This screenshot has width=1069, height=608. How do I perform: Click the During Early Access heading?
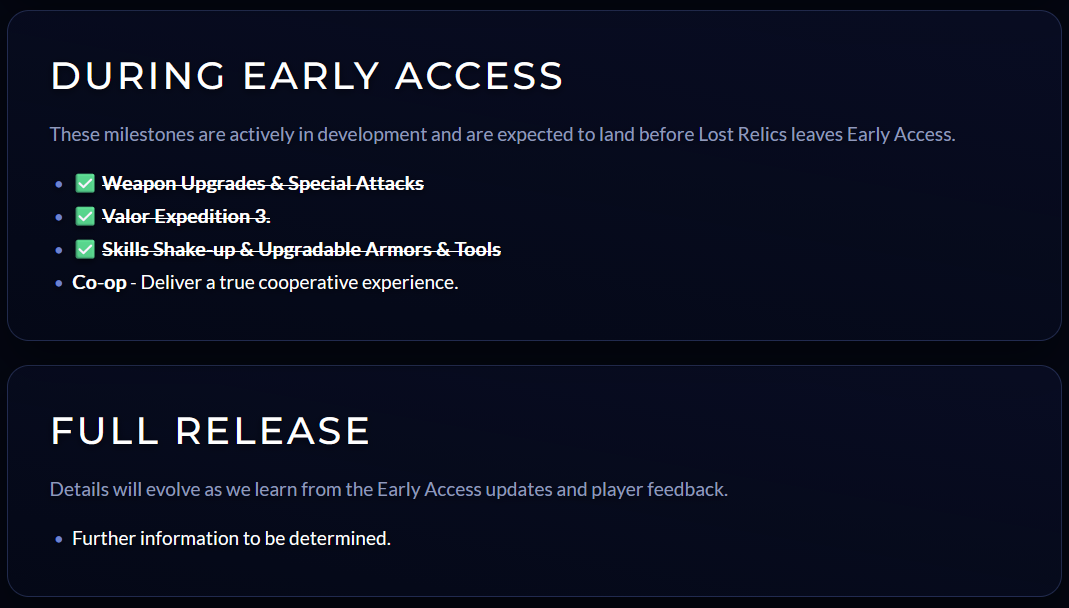click(x=307, y=76)
